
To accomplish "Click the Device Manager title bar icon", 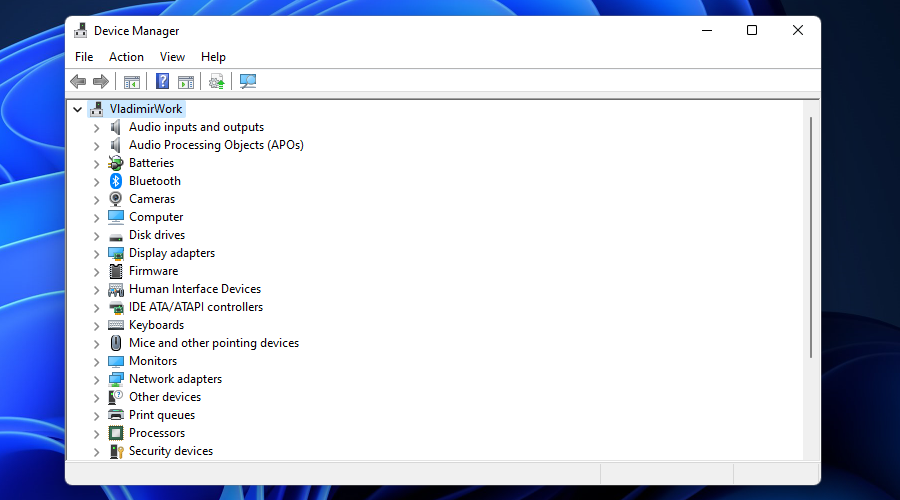I will pos(80,30).
